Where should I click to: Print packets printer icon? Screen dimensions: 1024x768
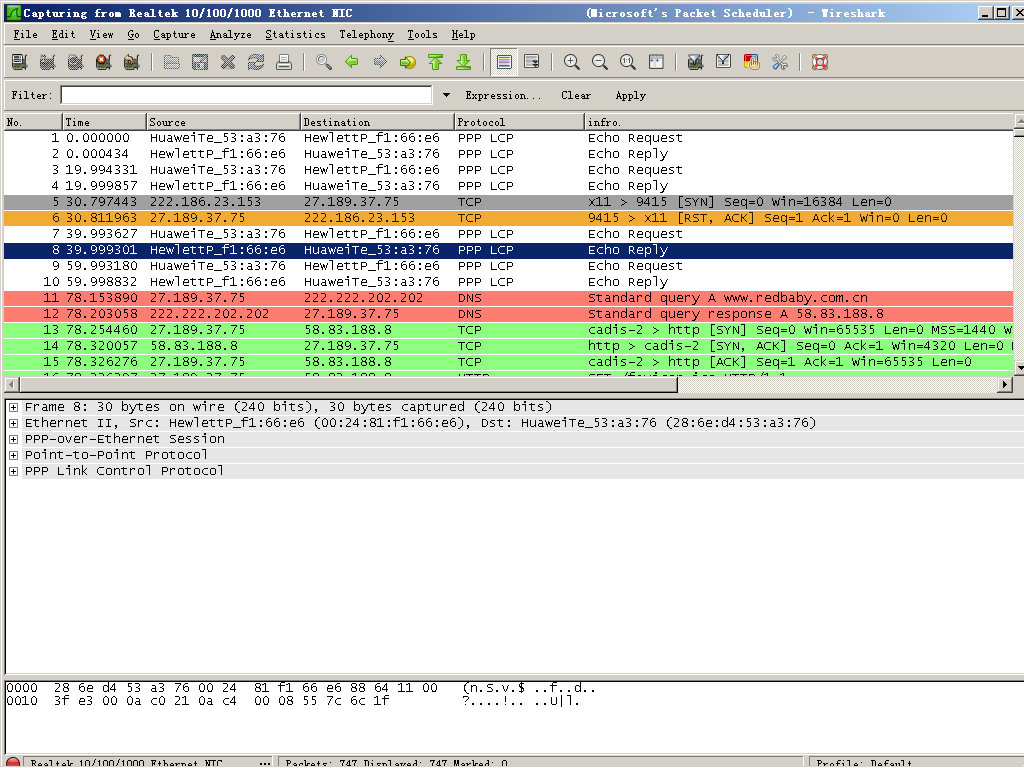(284, 62)
